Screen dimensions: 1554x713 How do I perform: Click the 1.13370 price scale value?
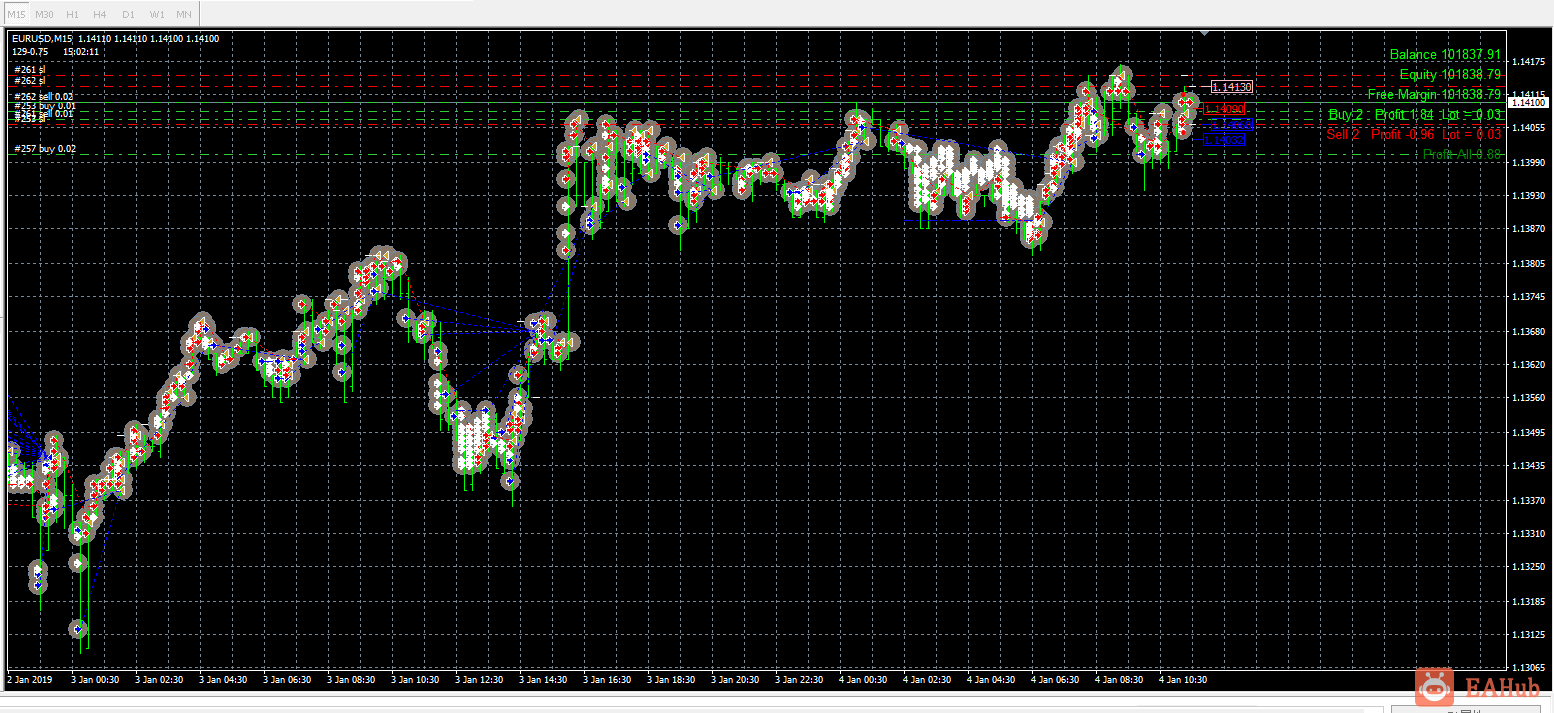(1528, 500)
